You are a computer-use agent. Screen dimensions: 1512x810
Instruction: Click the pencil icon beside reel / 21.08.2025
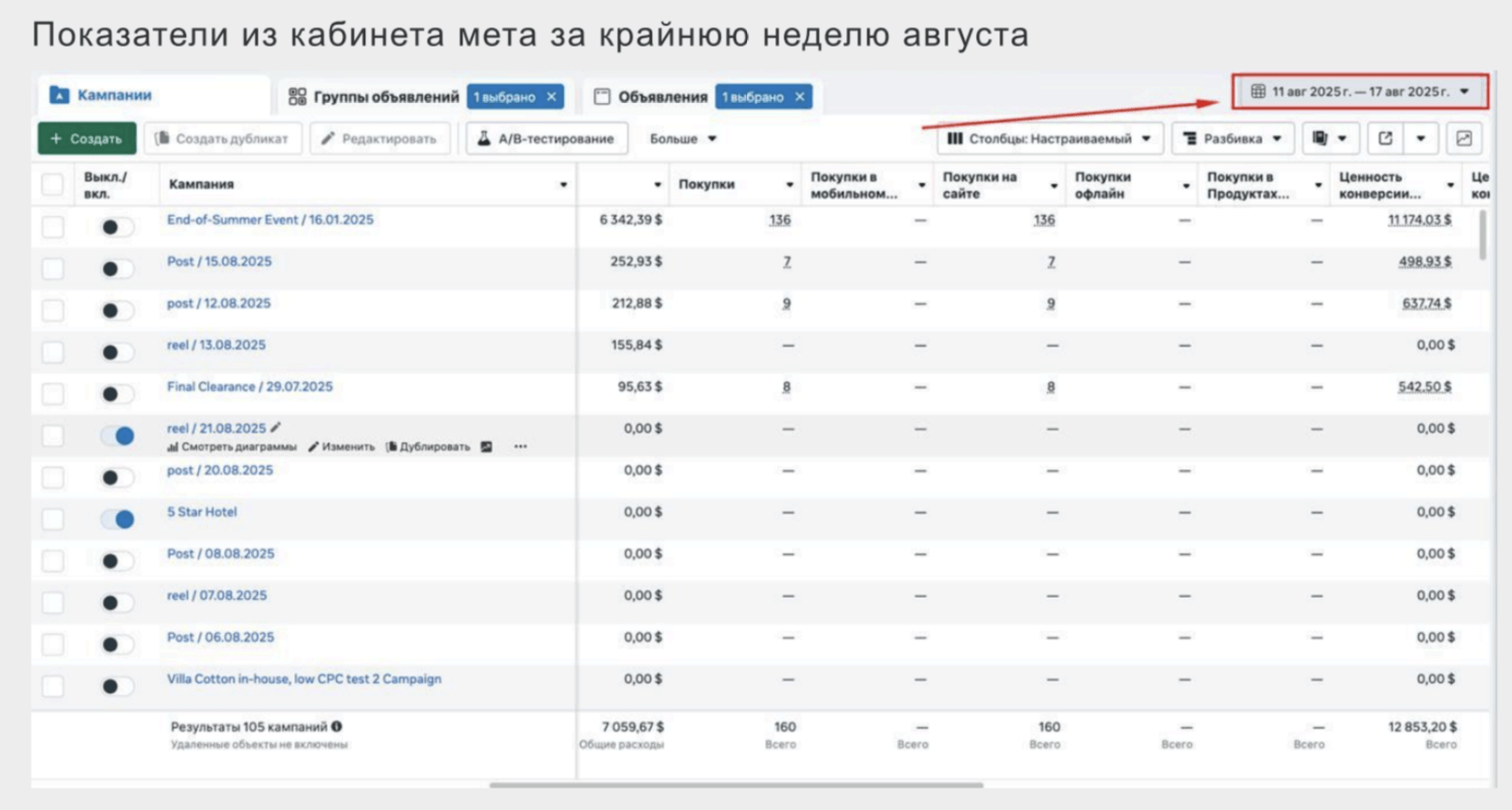point(276,428)
